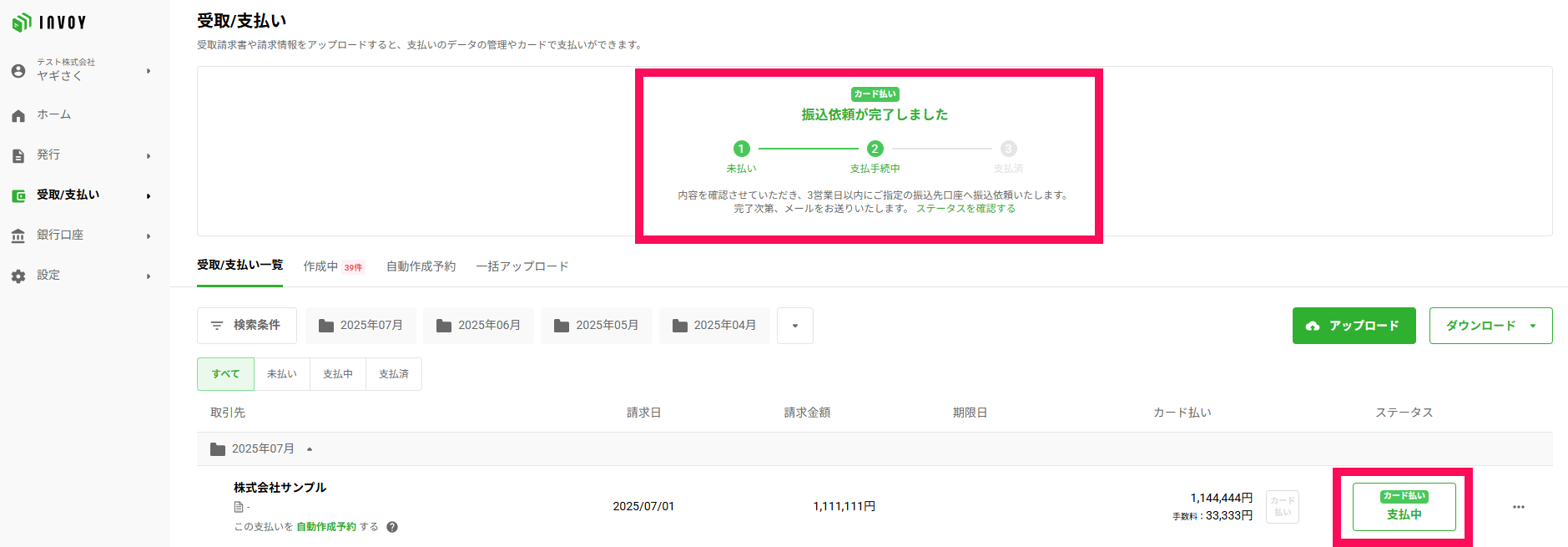Open the ダウンロード dropdown arrow
This screenshot has width=1568, height=547.
(x=1533, y=326)
